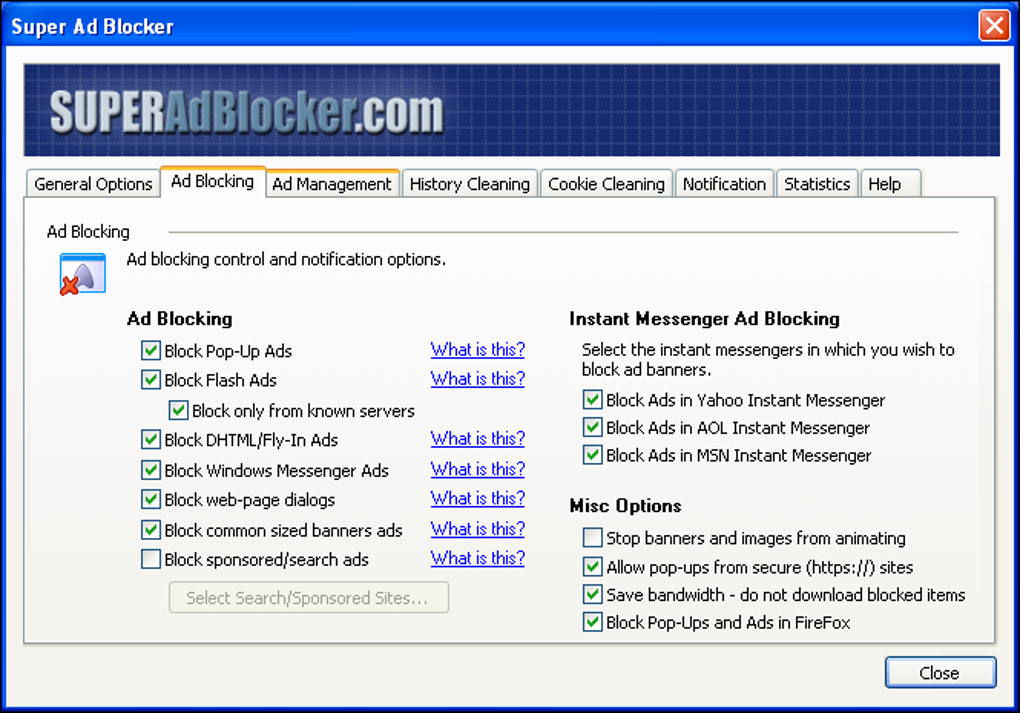Viewport: 1020px width, 713px height.
Task: Open 'What is this?' for Windows Messenger Ads
Action: [x=477, y=469]
